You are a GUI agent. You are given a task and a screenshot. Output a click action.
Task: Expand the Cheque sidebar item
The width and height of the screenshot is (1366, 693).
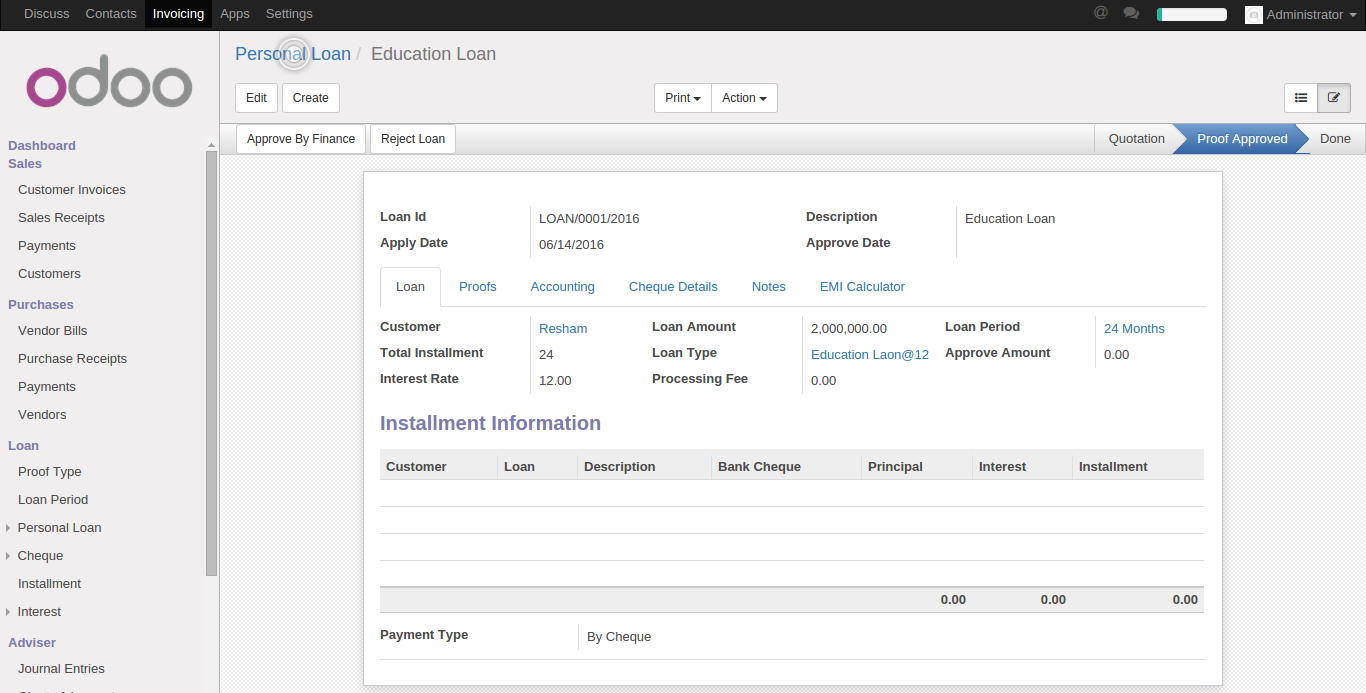(40, 555)
